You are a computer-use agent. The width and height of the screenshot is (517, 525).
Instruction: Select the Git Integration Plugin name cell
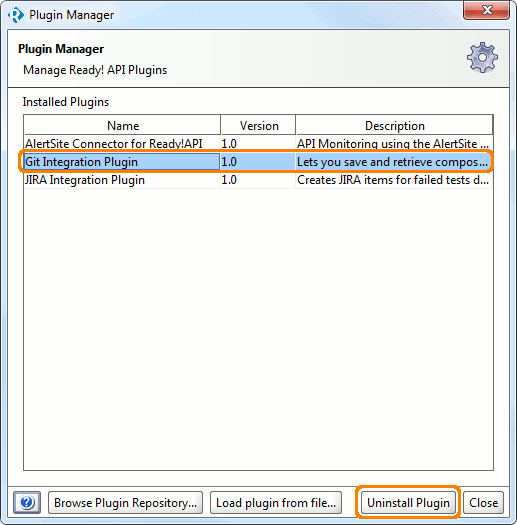pyautogui.click(x=122, y=162)
